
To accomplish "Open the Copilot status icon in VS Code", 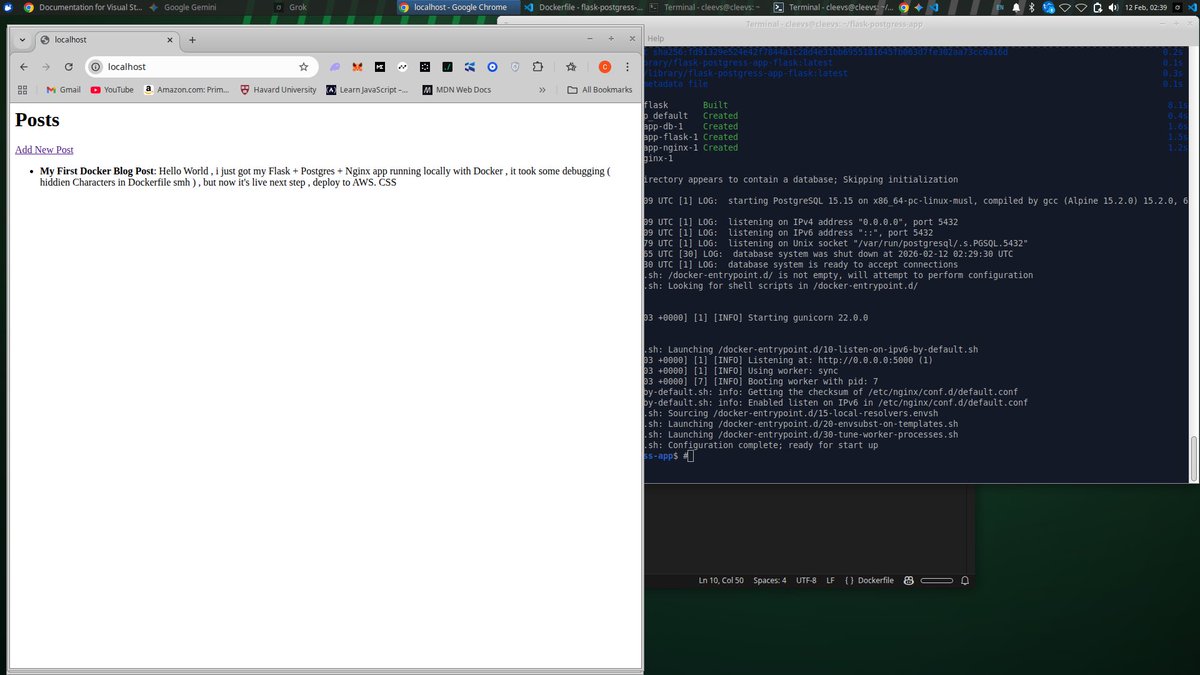I will point(908,580).
